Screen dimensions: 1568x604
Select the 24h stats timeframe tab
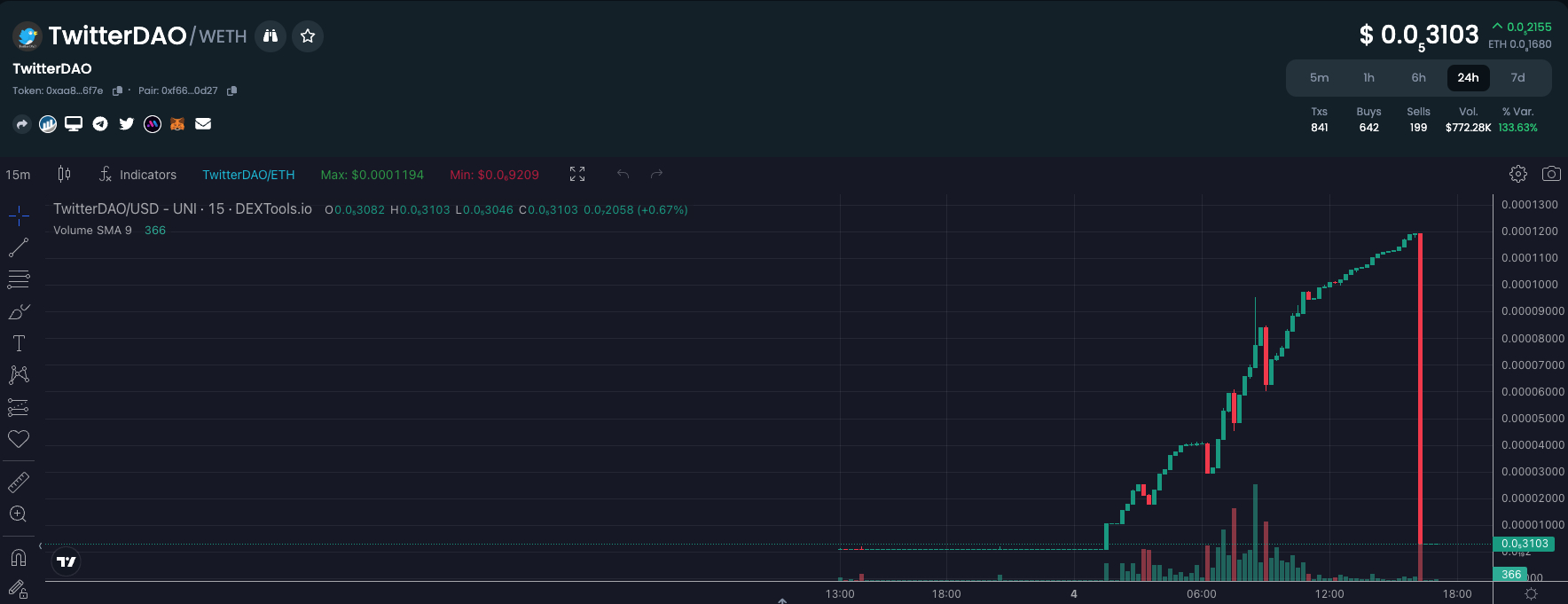click(x=1469, y=78)
